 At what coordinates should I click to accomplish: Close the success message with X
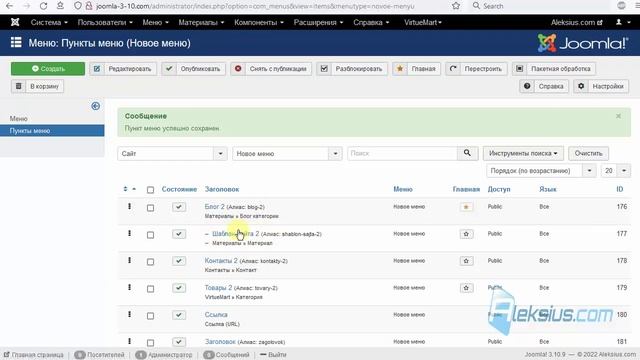coord(618,116)
